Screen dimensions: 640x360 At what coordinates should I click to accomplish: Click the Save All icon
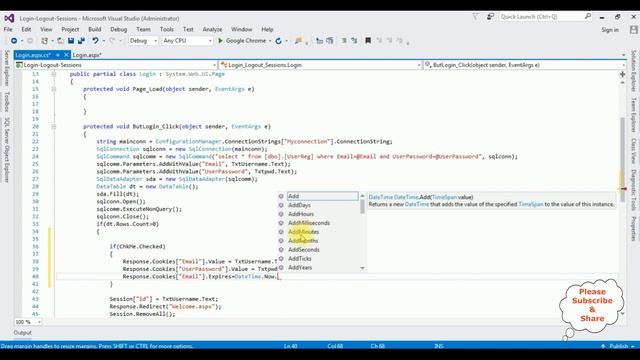point(82,41)
